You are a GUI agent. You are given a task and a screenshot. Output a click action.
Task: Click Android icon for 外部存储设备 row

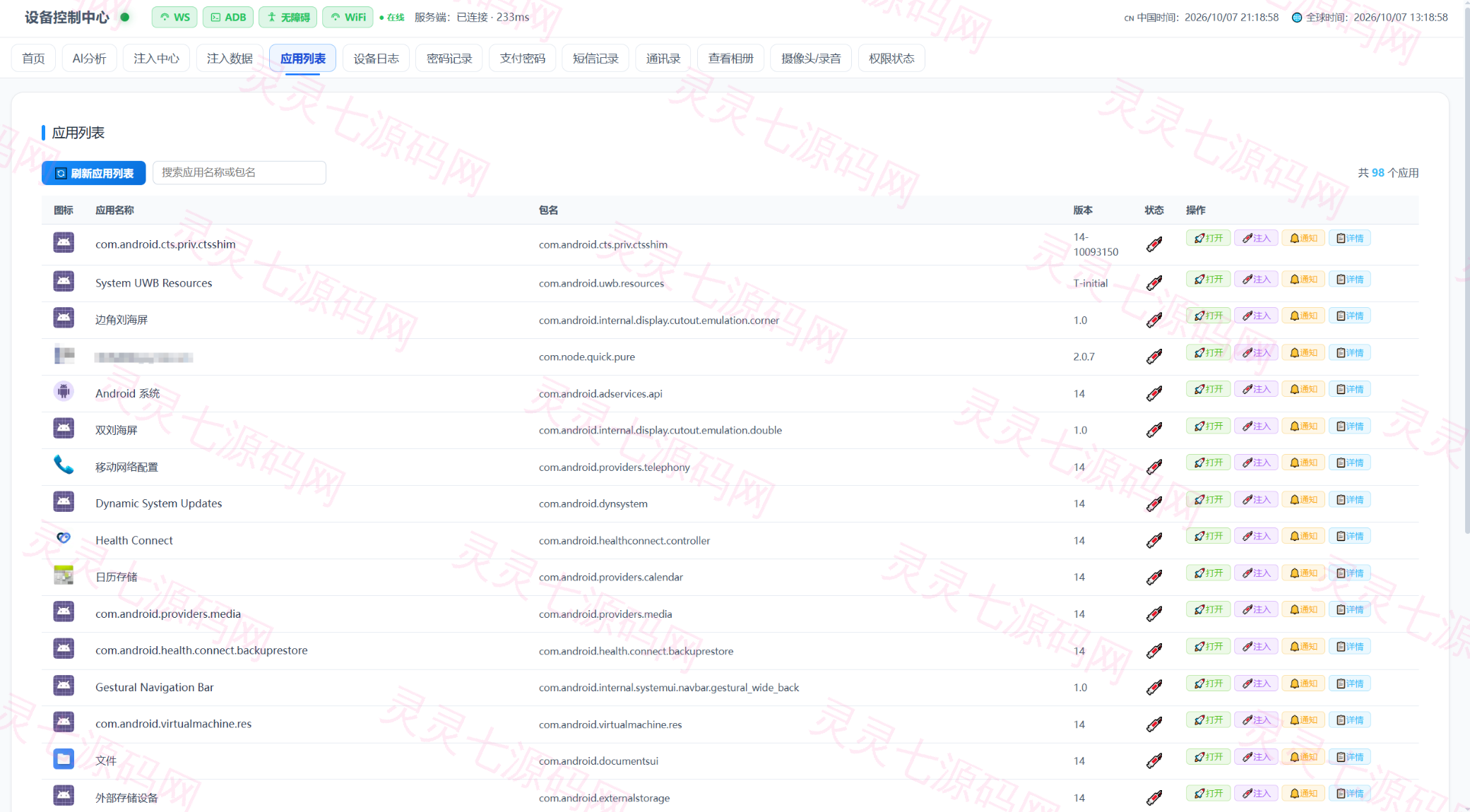click(64, 796)
